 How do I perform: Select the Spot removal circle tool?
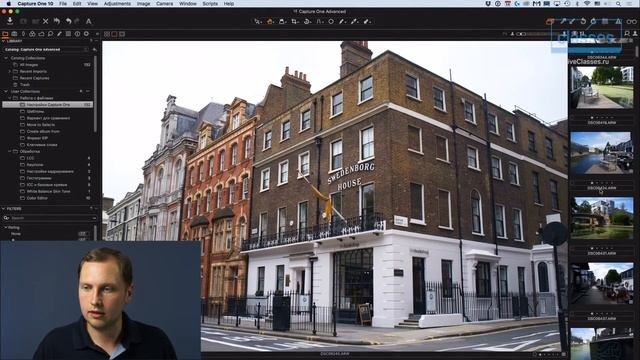click(331, 21)
